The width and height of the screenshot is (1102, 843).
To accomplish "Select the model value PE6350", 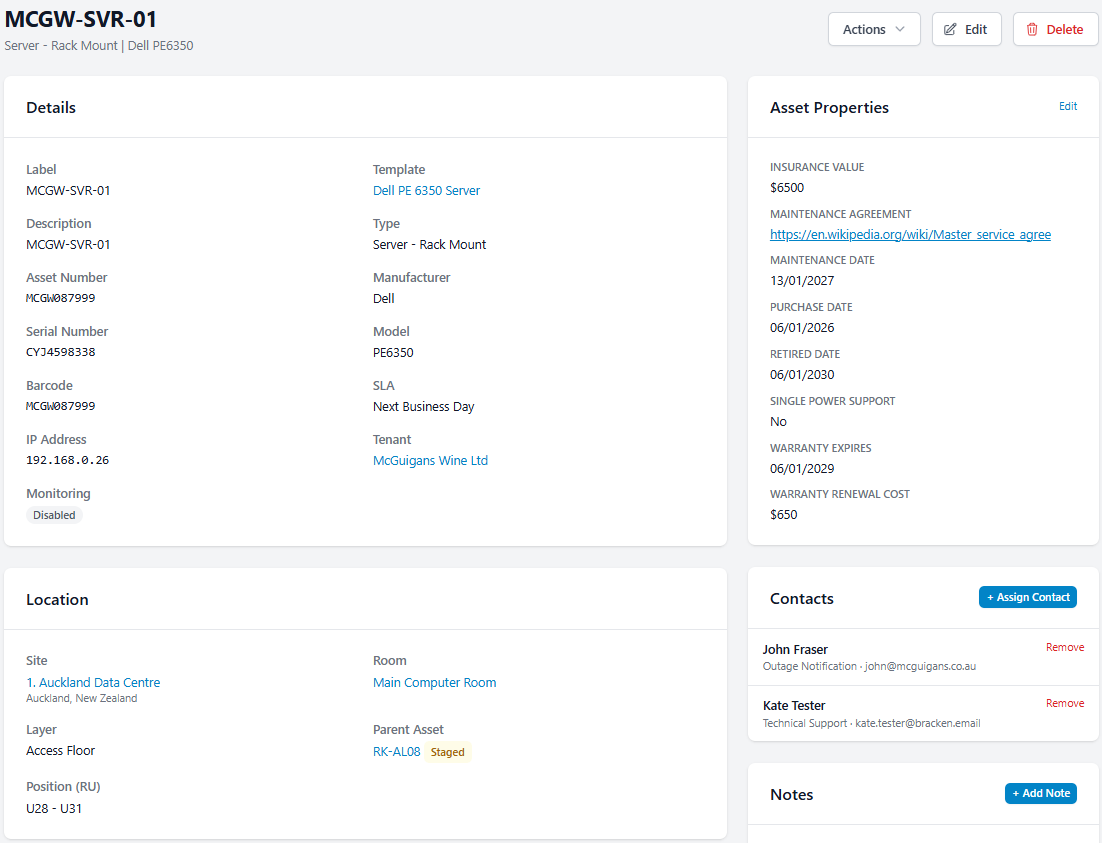I will pyautogui.click(x=393, y=352).
